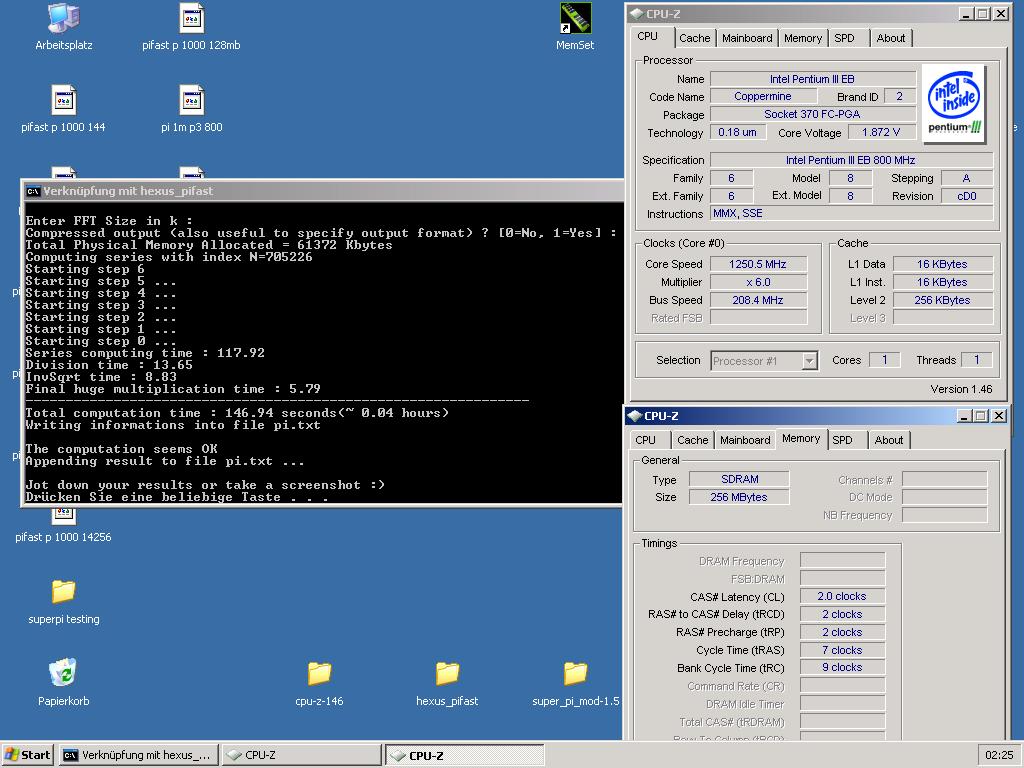
Task: Click the CAS# Latency 2.0 clocks value
Action: coord(842,596)
